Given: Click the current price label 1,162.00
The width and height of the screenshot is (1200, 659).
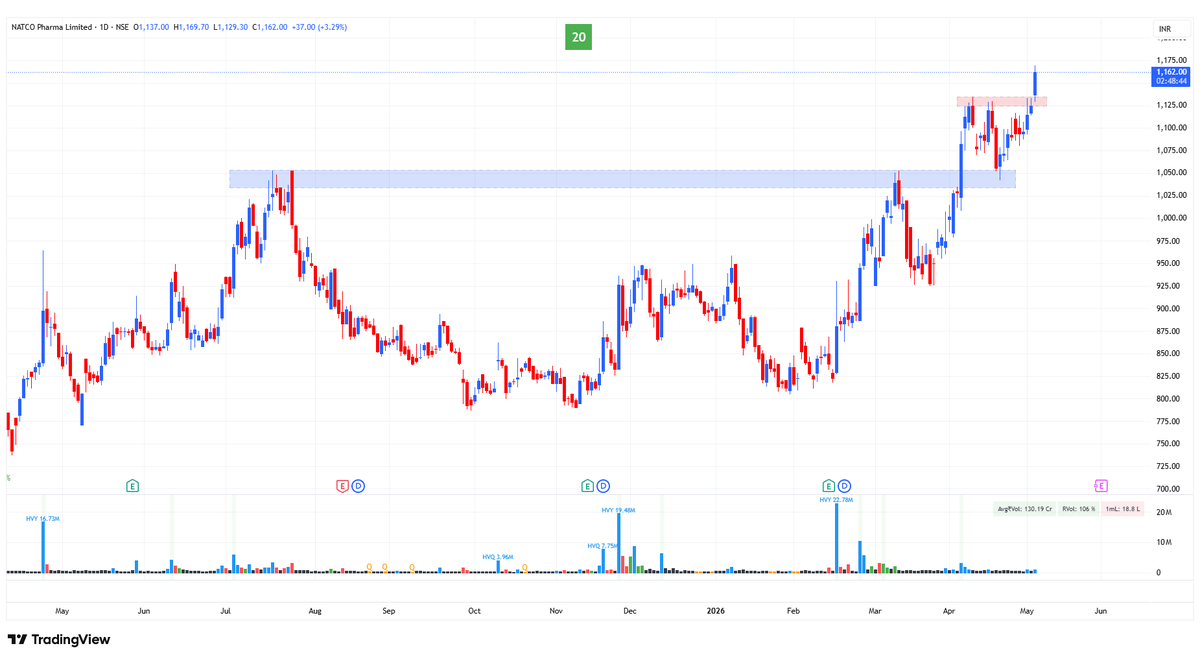Looking at the screenshot, I should 1171,72.
